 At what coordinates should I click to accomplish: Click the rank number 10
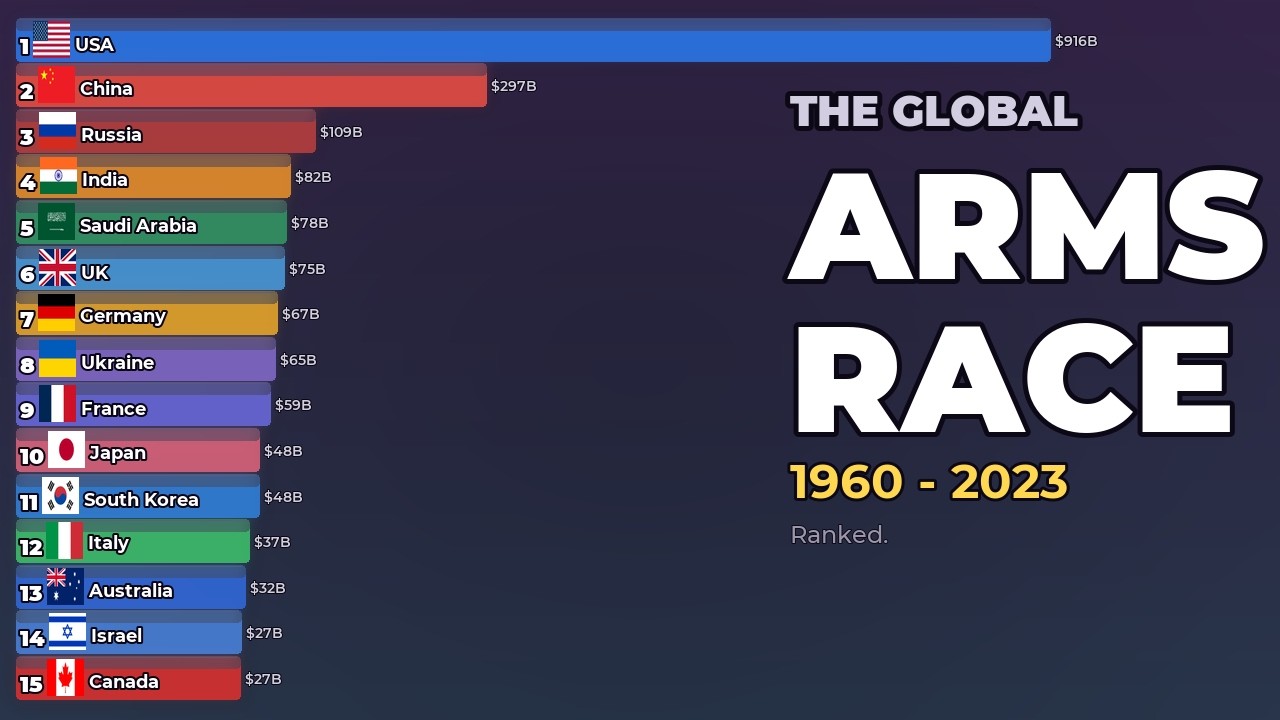coord(32,456)
